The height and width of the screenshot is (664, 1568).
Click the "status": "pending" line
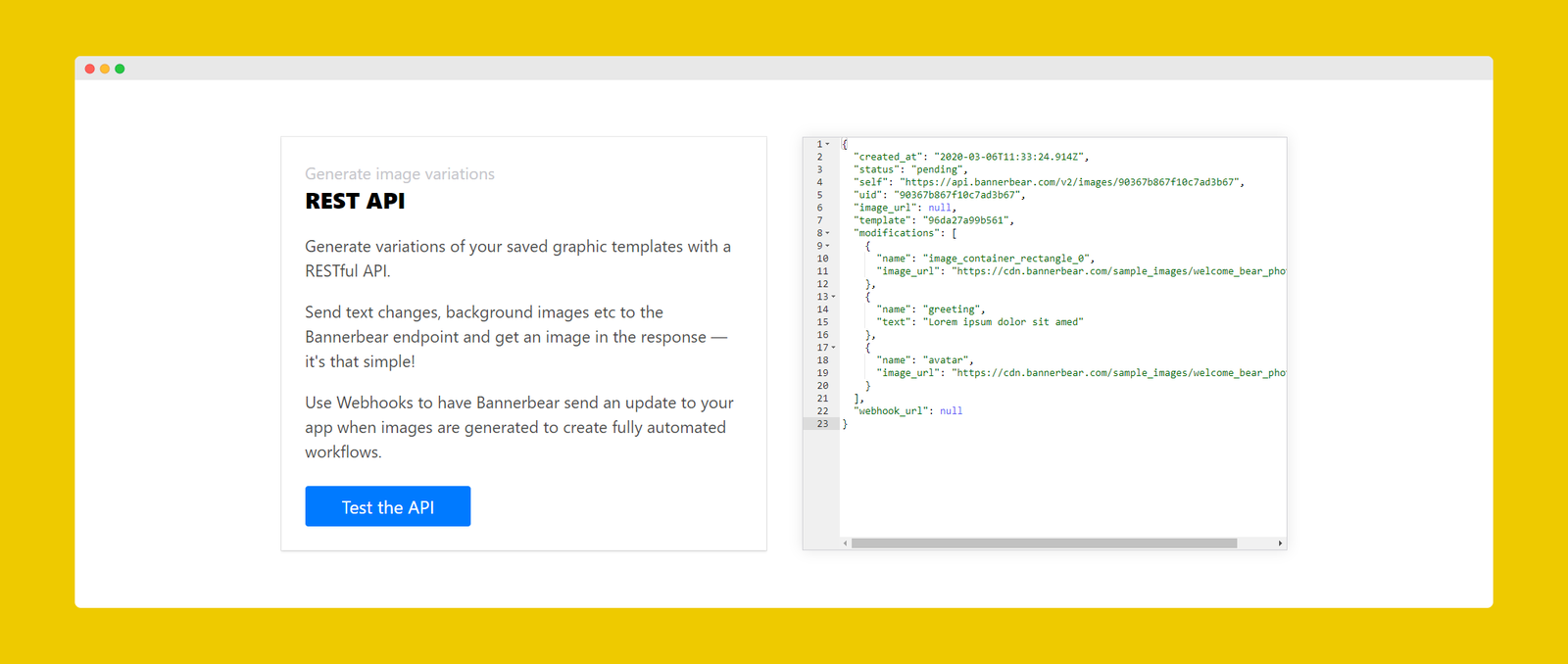910,169
